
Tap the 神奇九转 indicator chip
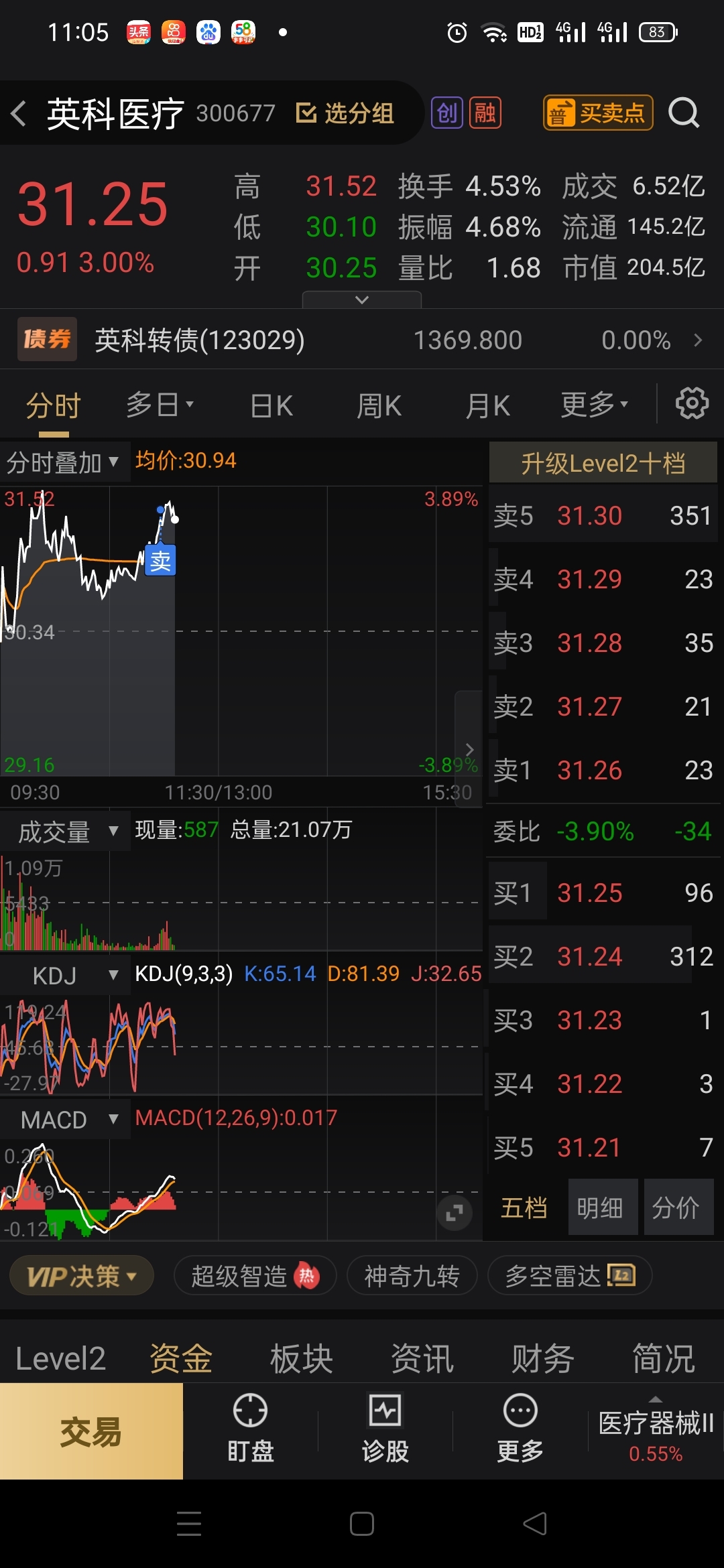point(412,1275)
